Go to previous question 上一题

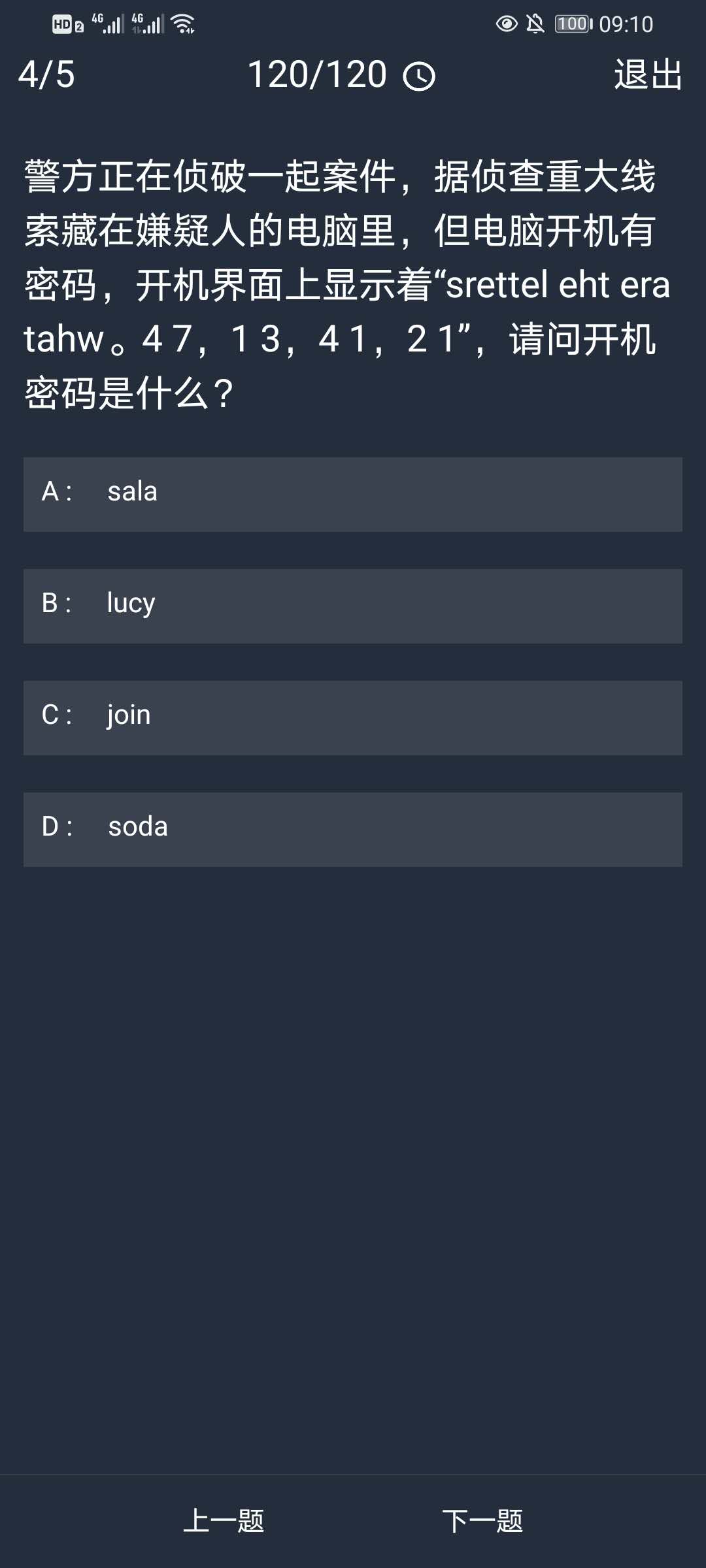(x=224, y=1520)
